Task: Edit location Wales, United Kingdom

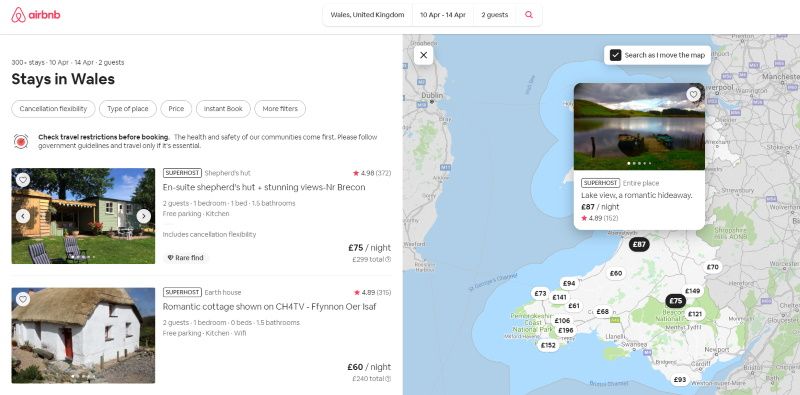Action: pos(367,15)
